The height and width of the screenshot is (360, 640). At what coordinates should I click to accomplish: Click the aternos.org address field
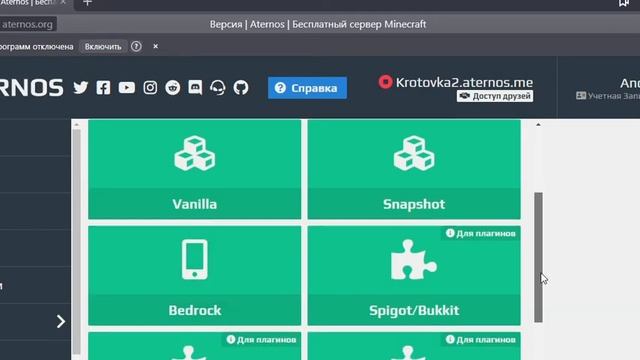(27, 24)
